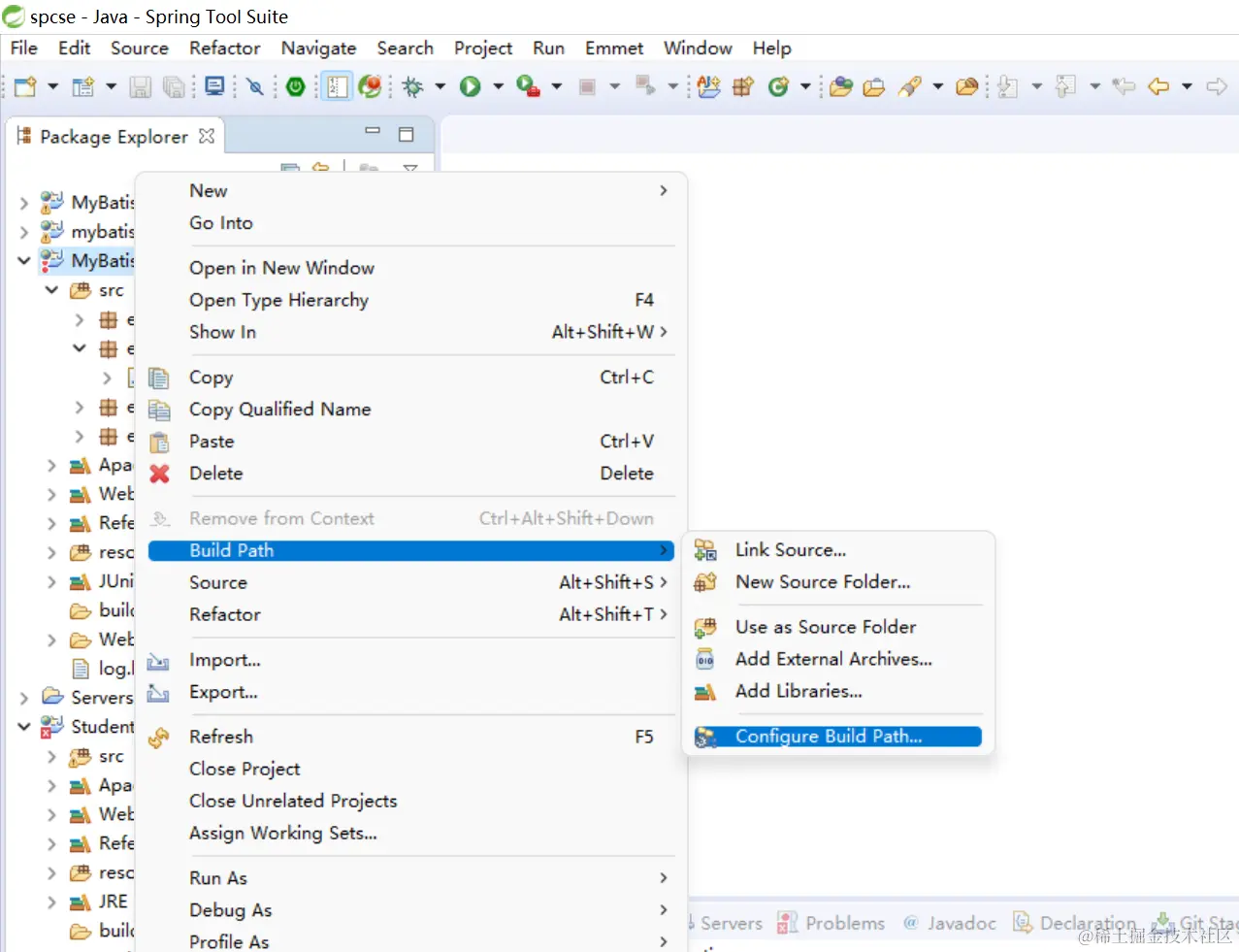Image resolution: width=1239 pixels, height=952 pixels.
Task: Select the log file tree item
Action: click(x=104, y=669)
